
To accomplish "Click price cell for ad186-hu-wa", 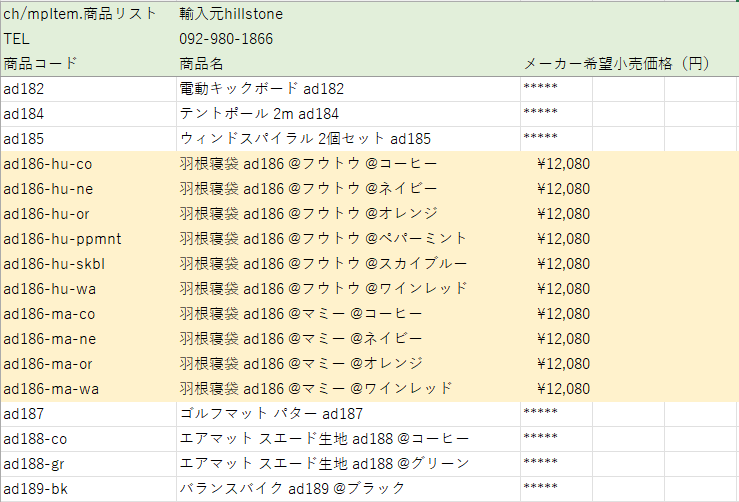I will point(563,289).
